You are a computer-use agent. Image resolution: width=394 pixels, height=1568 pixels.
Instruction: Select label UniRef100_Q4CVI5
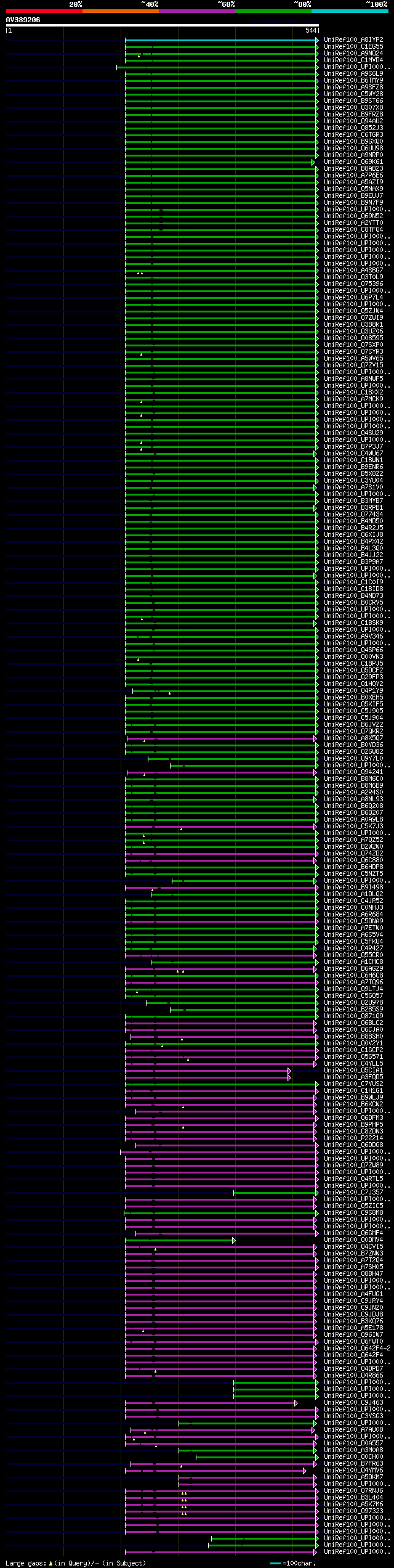click(x=353, y=1247)
